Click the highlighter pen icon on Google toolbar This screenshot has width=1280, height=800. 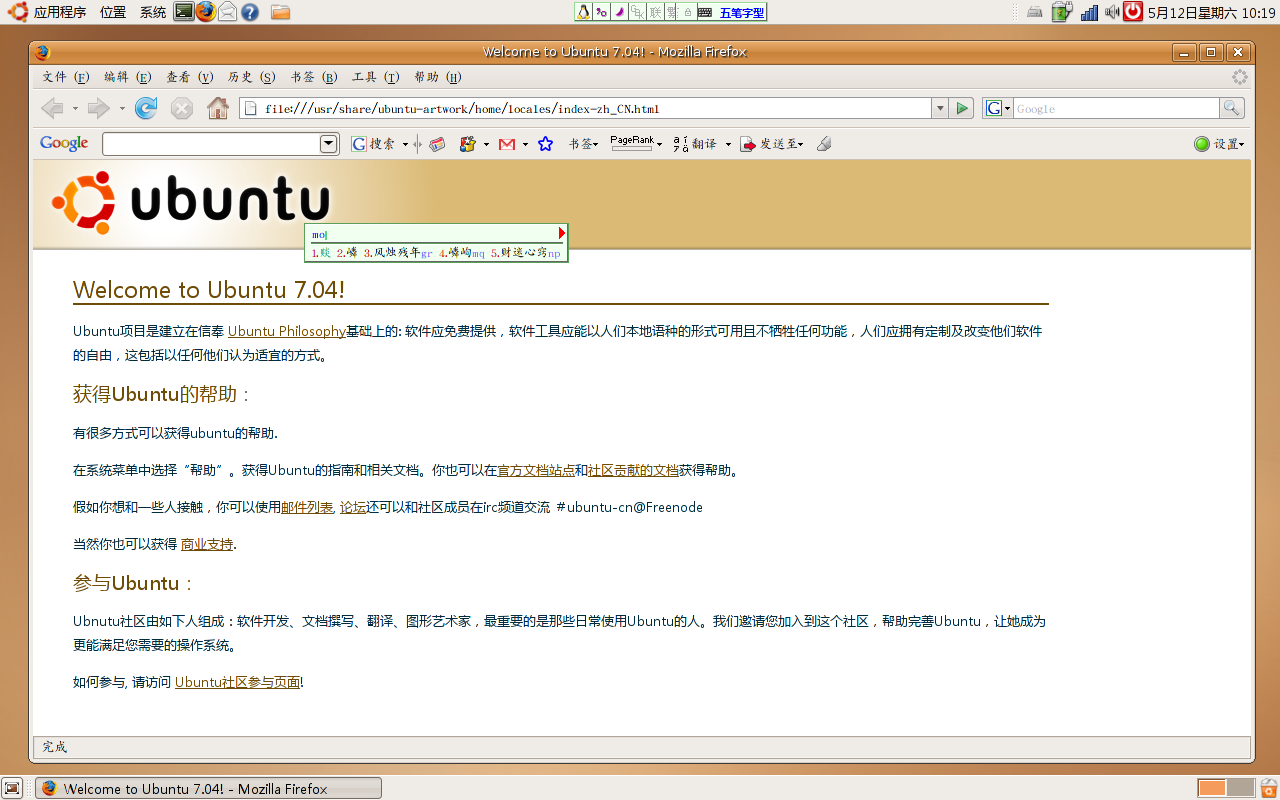click(x=824, y=144)
